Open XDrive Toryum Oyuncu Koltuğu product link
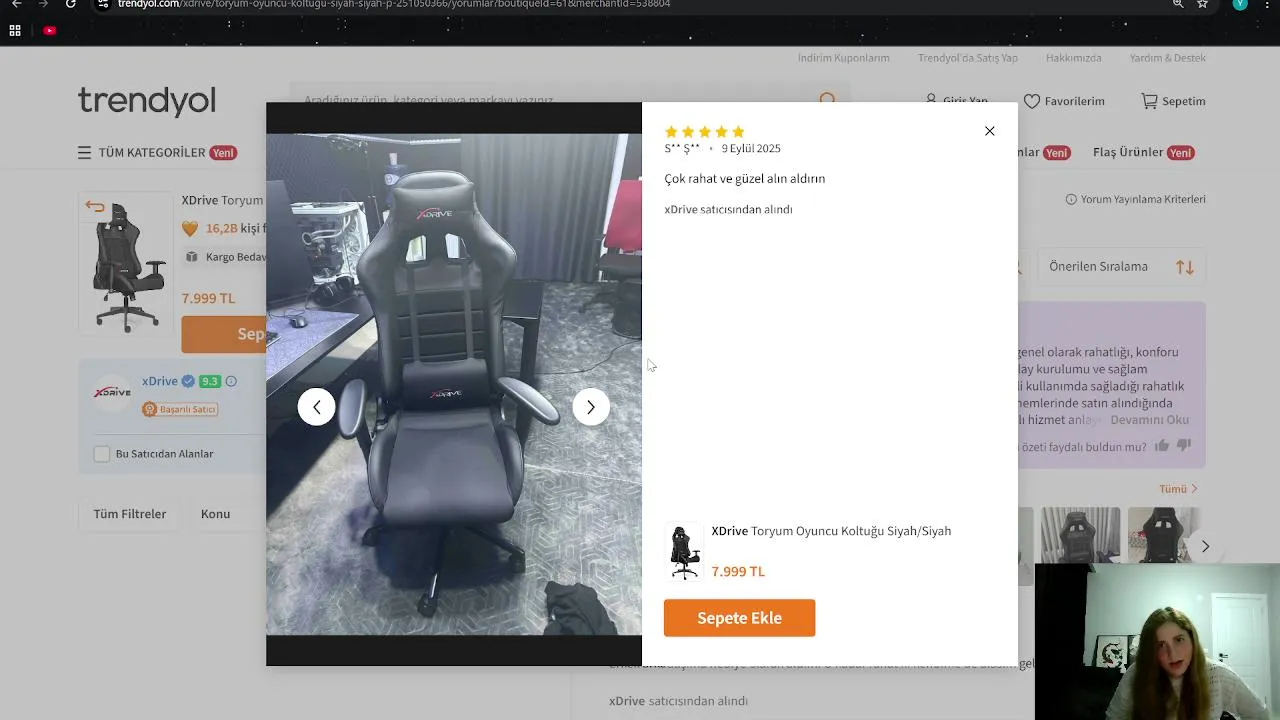 click(x=831, y=531)
